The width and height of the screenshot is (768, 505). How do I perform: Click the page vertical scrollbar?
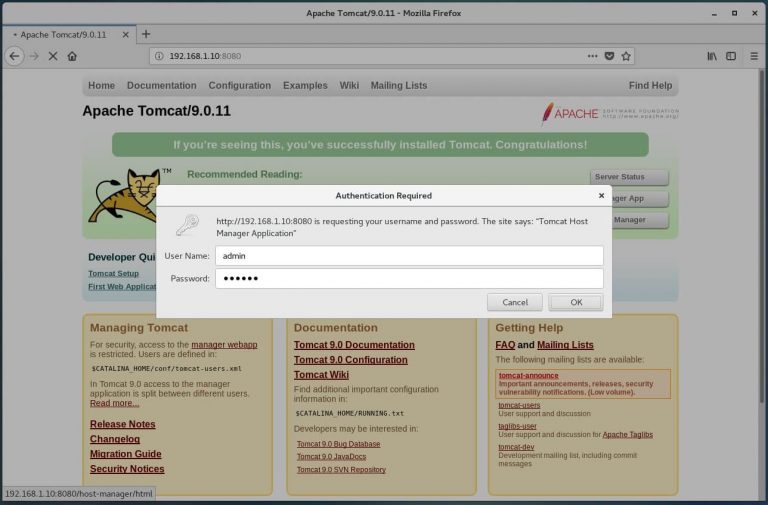[762, 235]
